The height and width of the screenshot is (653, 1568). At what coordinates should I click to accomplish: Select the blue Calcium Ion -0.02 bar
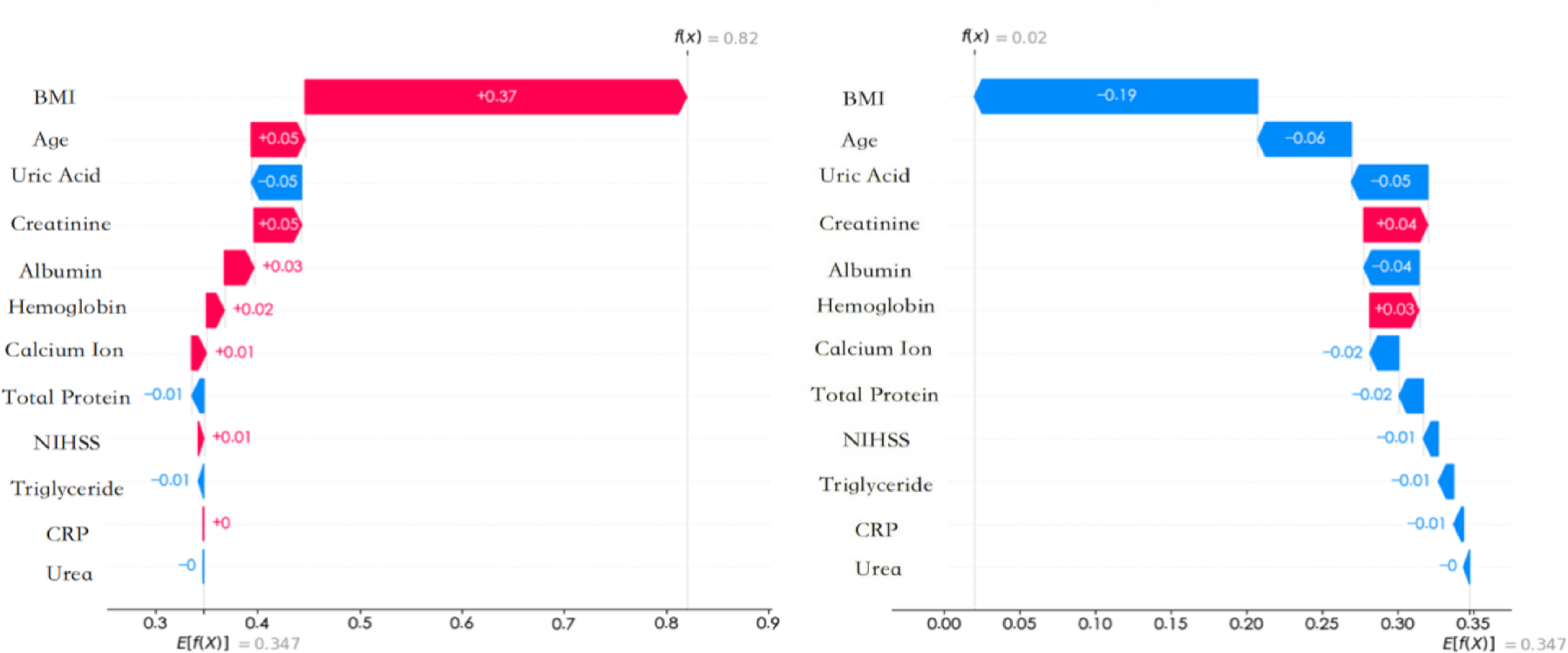pos(1385,353)
